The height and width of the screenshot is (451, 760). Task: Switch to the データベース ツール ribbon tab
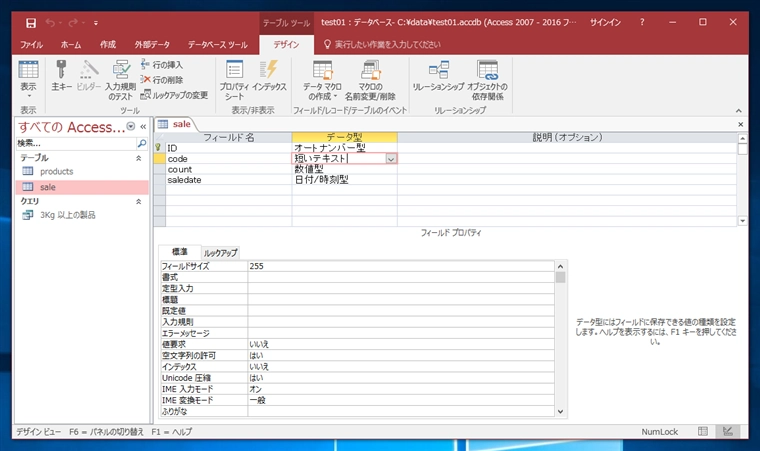218,45
